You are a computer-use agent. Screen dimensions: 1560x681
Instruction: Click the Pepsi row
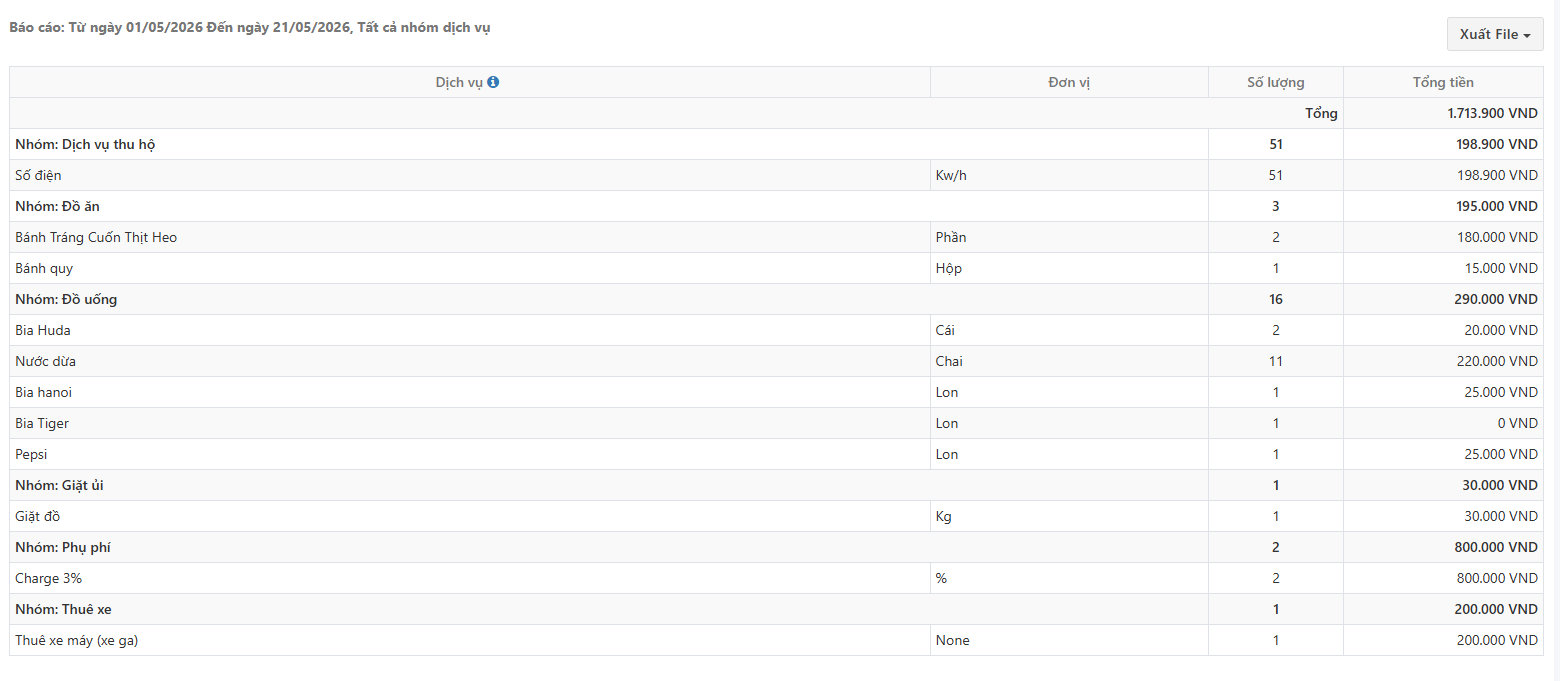coord(777,454)
